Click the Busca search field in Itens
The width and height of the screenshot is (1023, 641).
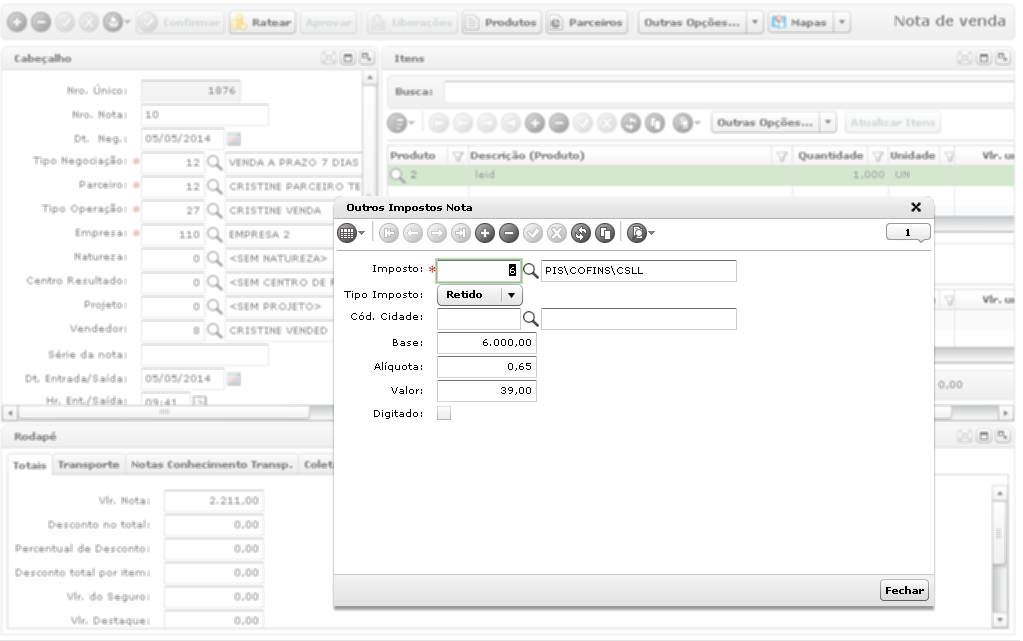pos(729,92)
